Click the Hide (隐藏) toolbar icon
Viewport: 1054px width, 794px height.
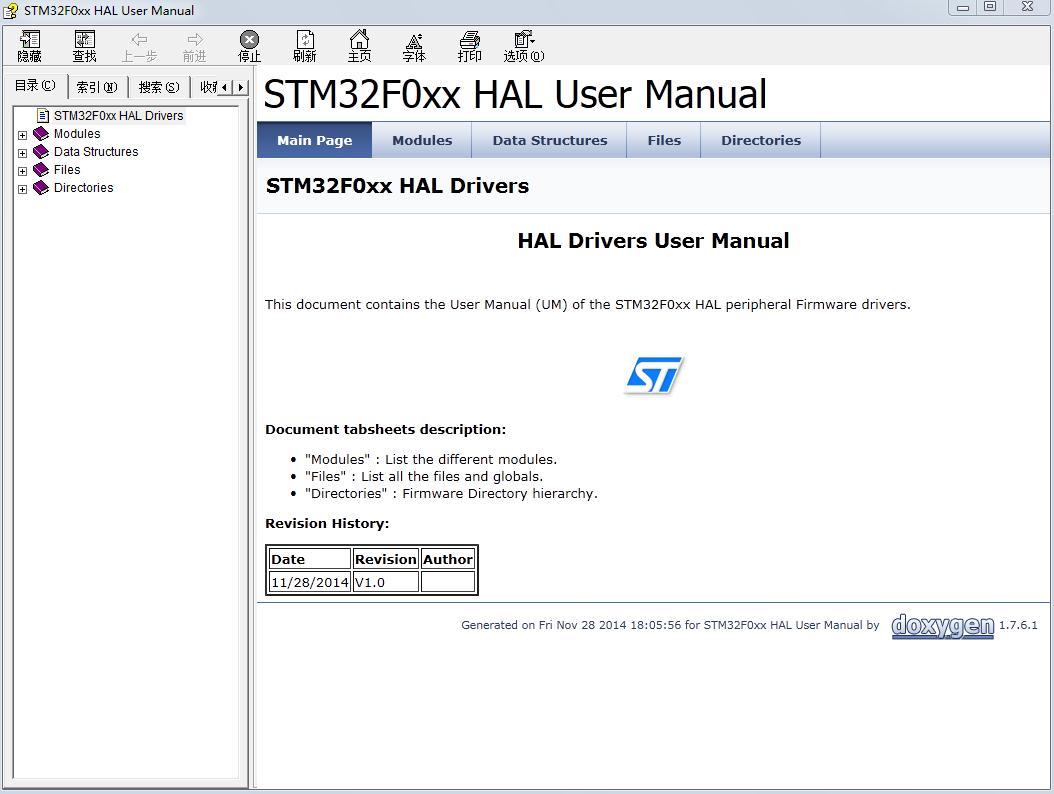(29, 46)
